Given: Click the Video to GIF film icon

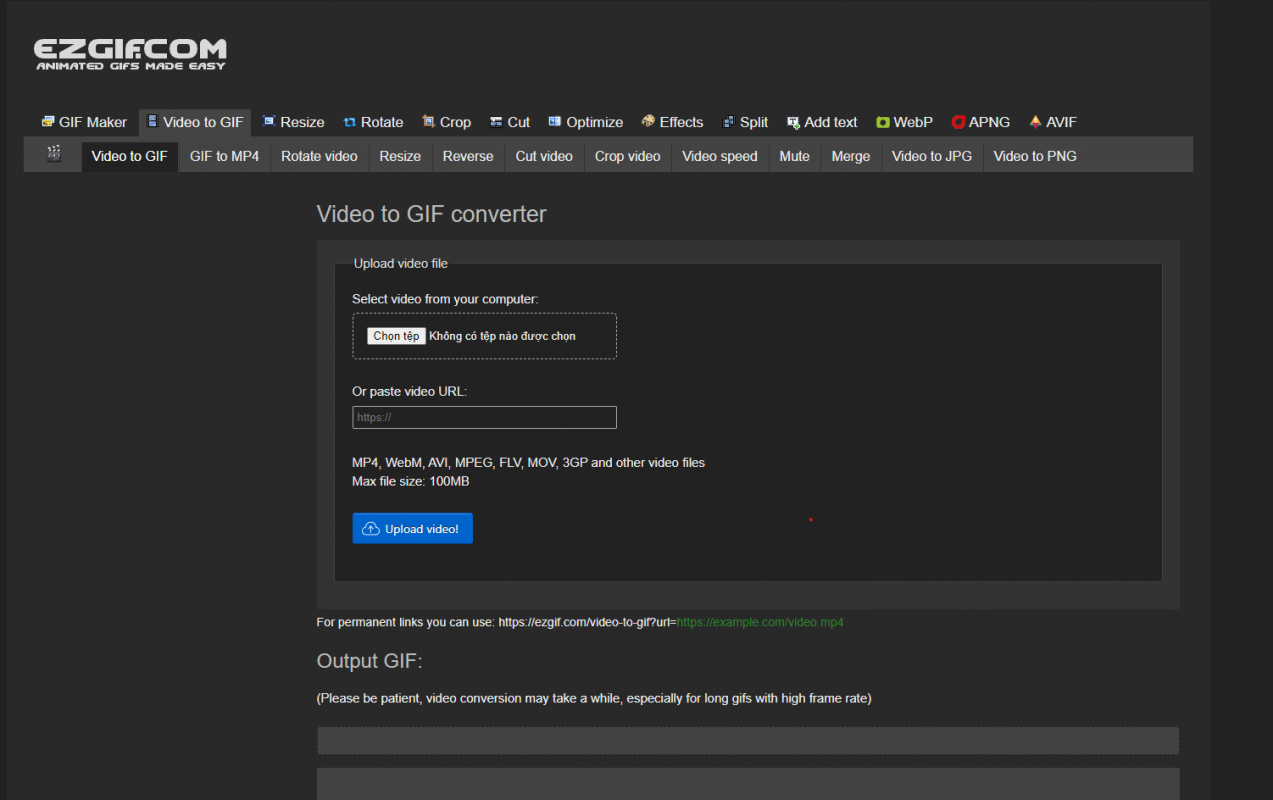Looking at the screenshot, I should click(152, 122).
